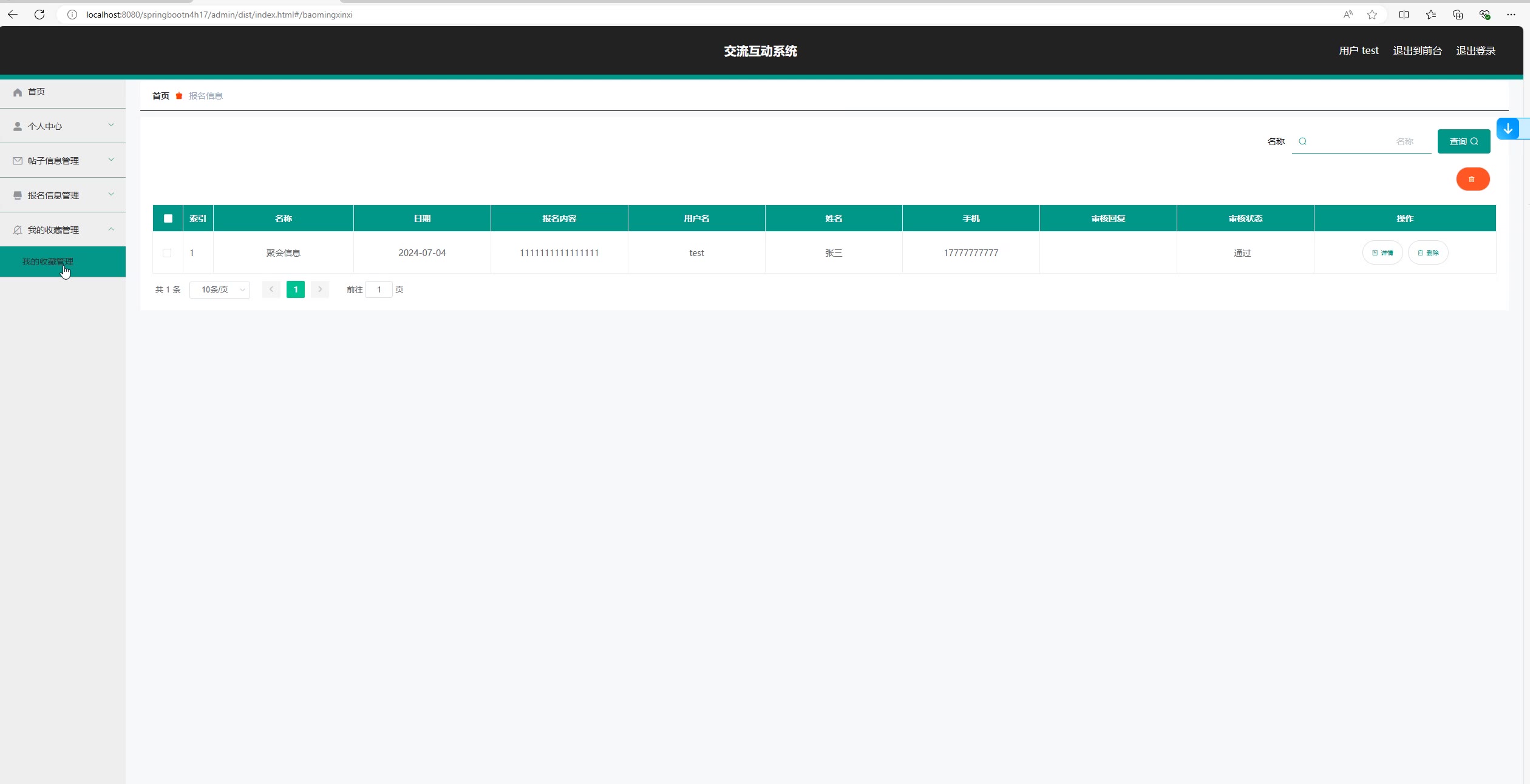Click 详情 button in first row
Viewport: 1530px width, 784px height.
tap(1382, 253)
